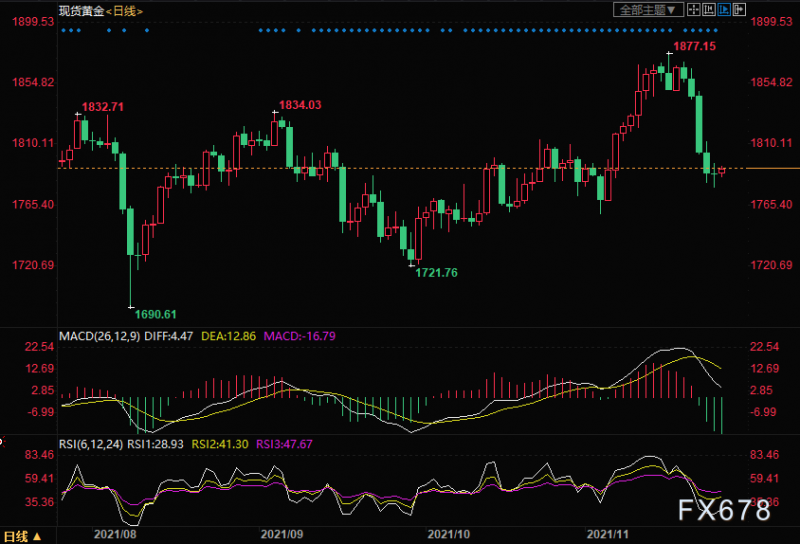Select the interval range axis icon
The width and height of the screenshot is (800, 544).
click(709, 10)
